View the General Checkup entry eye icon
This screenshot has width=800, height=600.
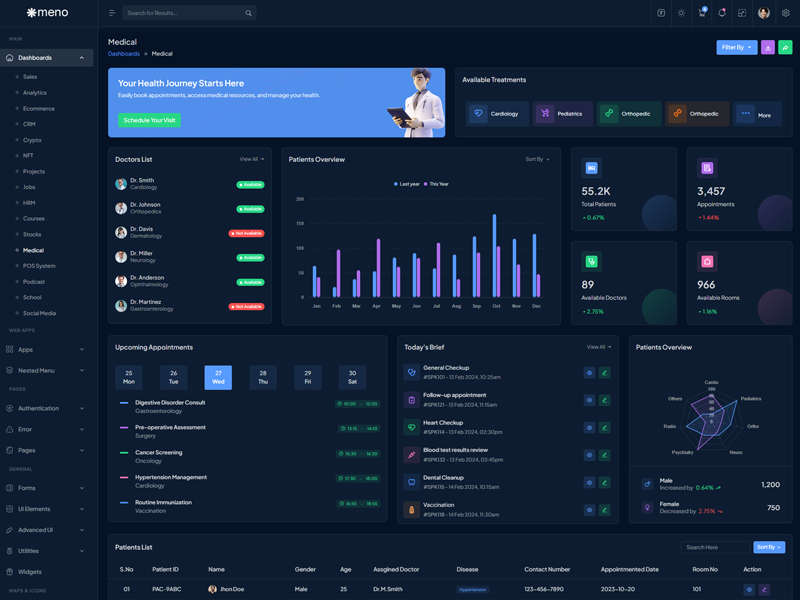(x=589, y=372)
